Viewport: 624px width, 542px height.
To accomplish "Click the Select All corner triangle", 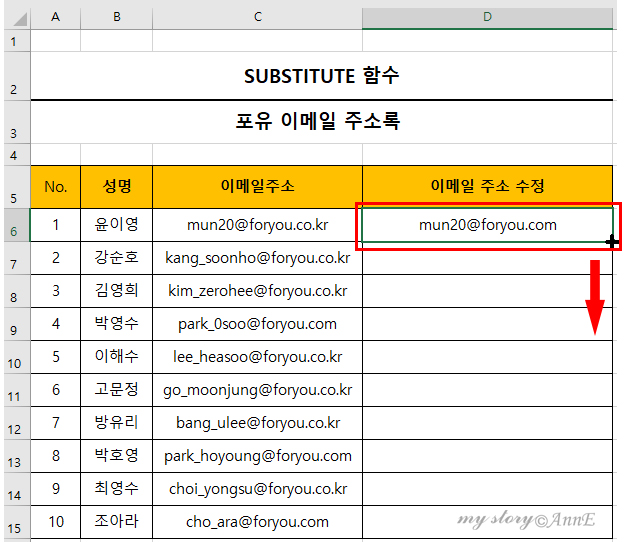I will point(19,18).
